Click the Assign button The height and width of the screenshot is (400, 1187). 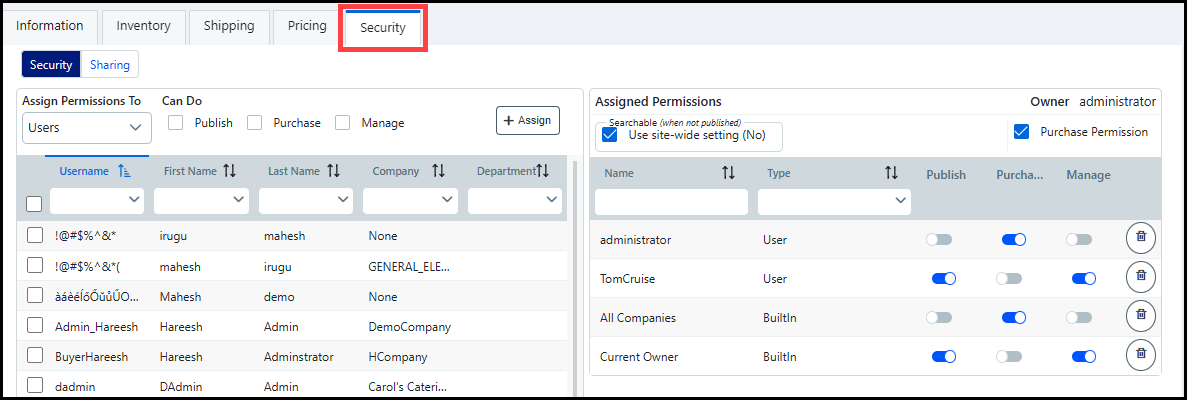tap(527, 120)
